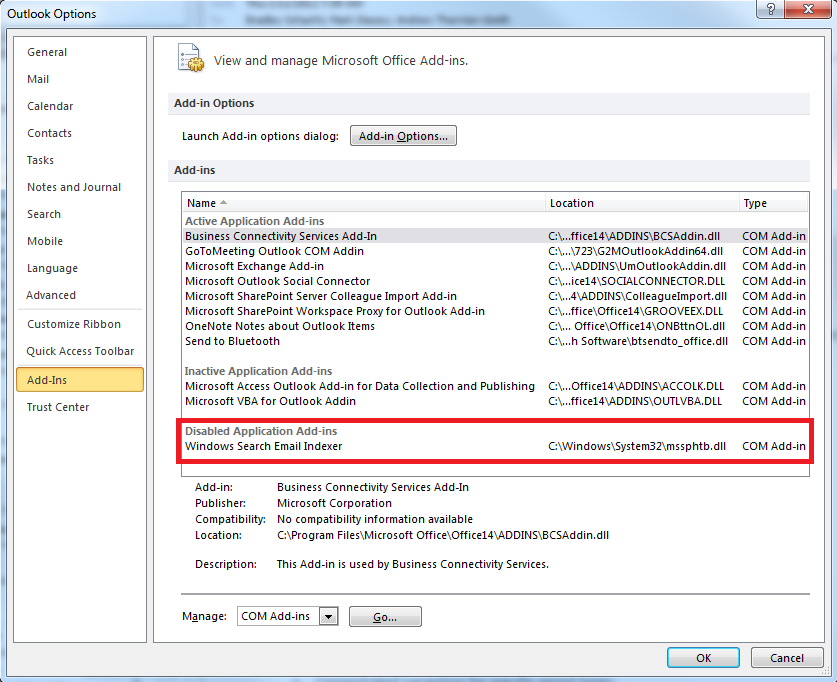Select Microsoft Outlook Social Connector row
Screen dimensions: 837x682
495,281
